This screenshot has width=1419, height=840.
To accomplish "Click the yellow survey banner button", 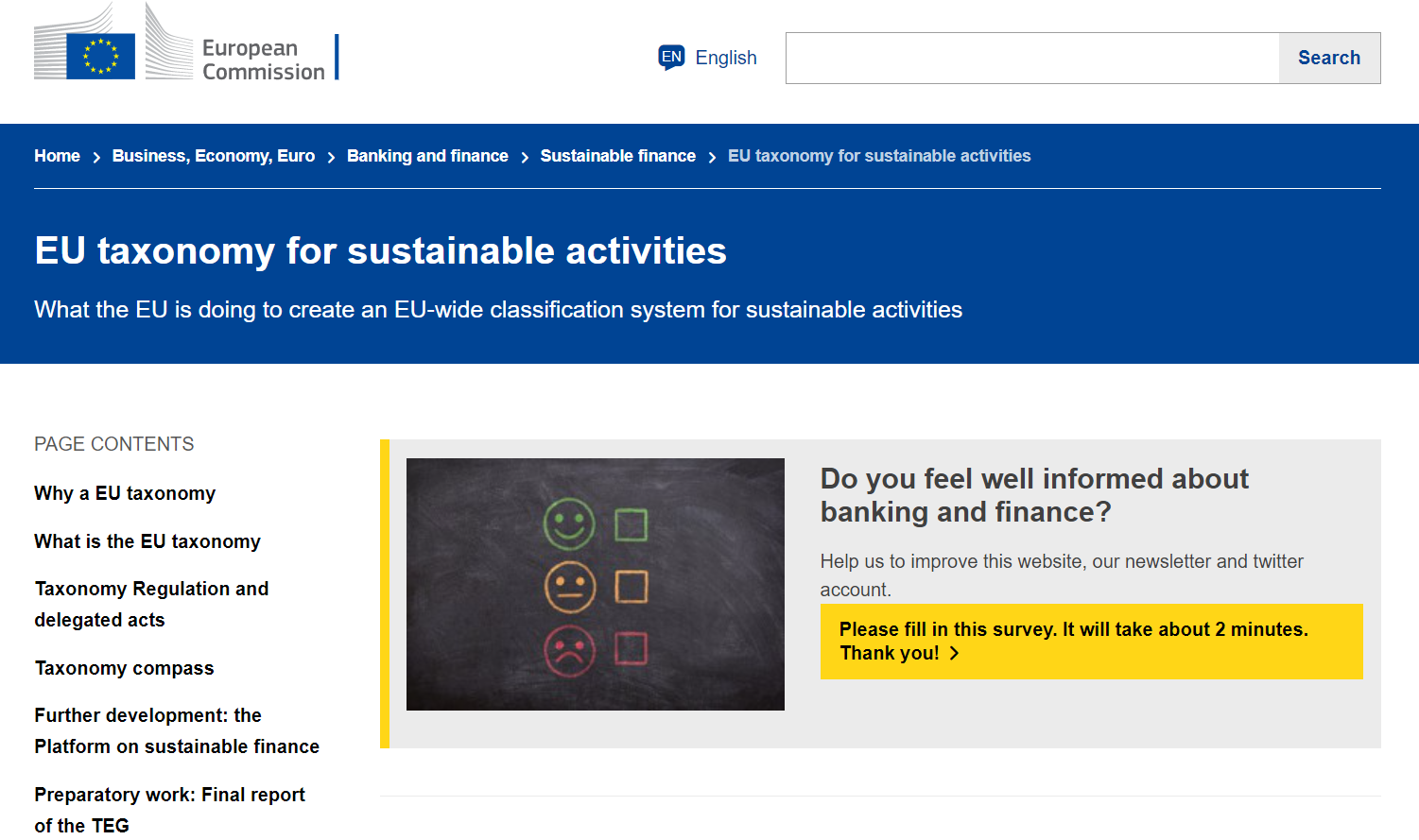I will 1091,642.
